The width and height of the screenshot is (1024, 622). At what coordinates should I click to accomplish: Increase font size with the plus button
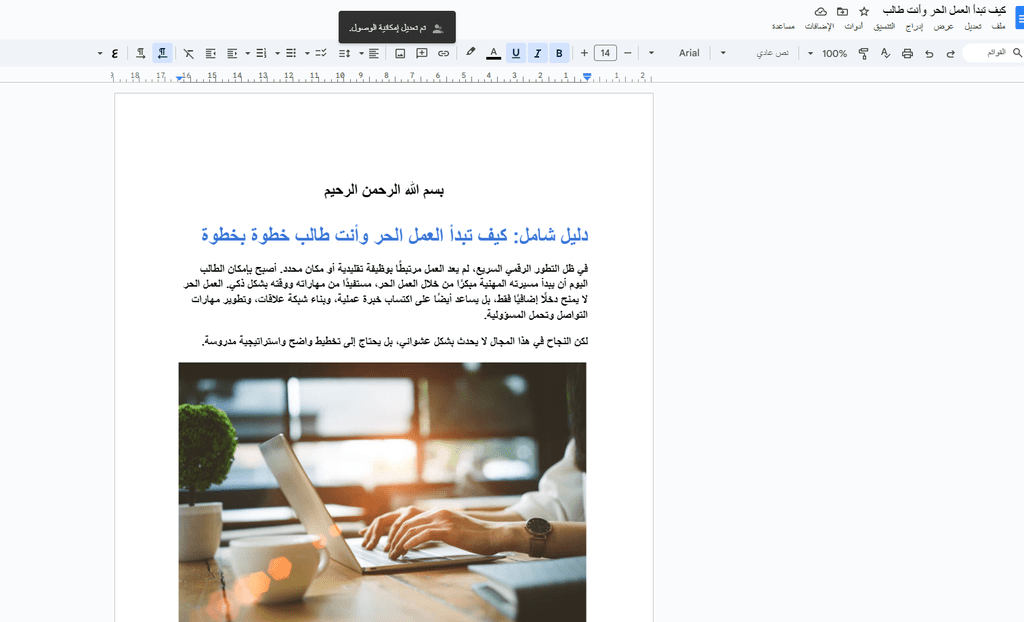point(584,53)
